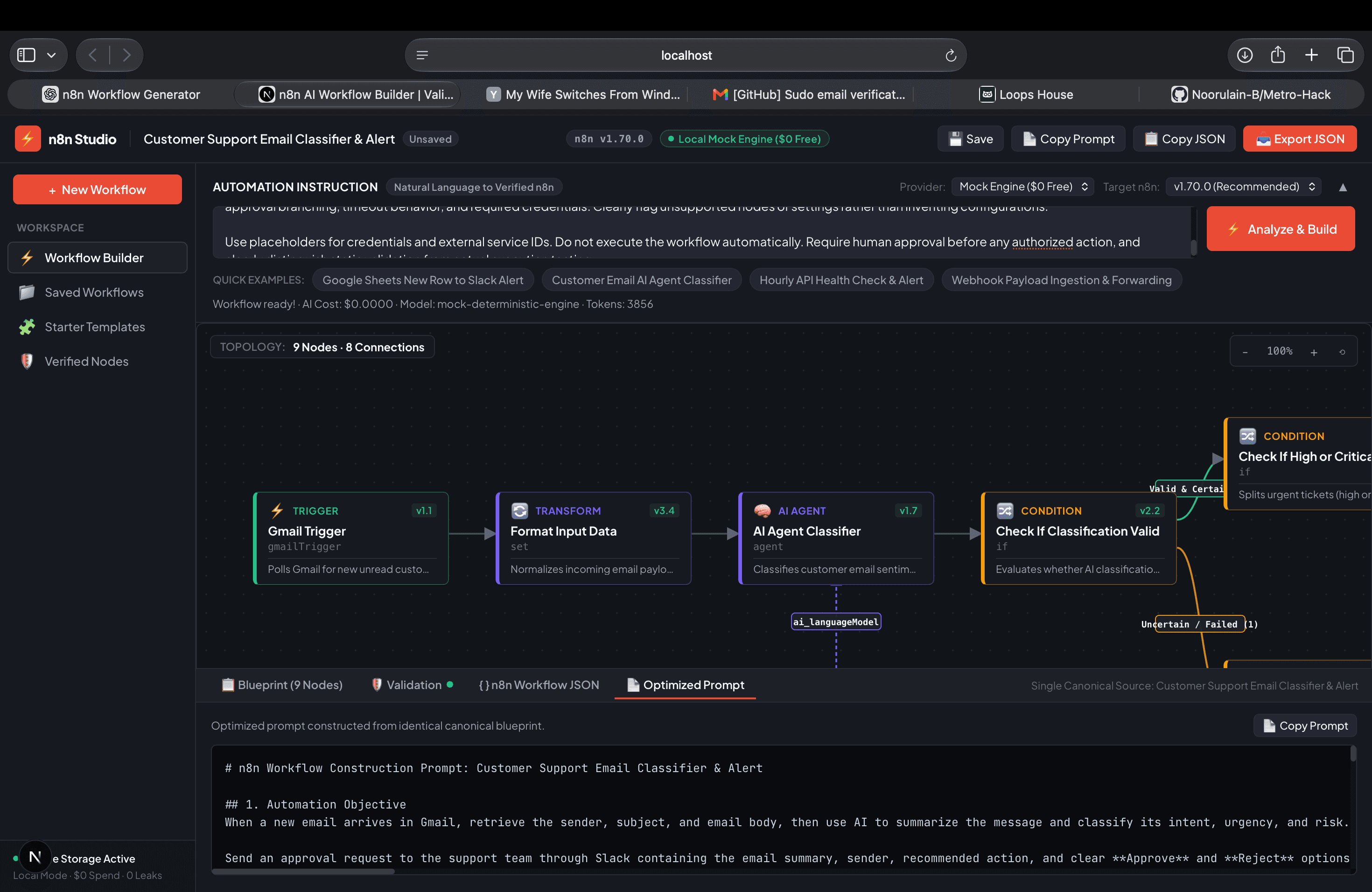Reset canvas zoom with the reset icon
Viewport: 1372px width, 892px height.
click(1342, 351)
